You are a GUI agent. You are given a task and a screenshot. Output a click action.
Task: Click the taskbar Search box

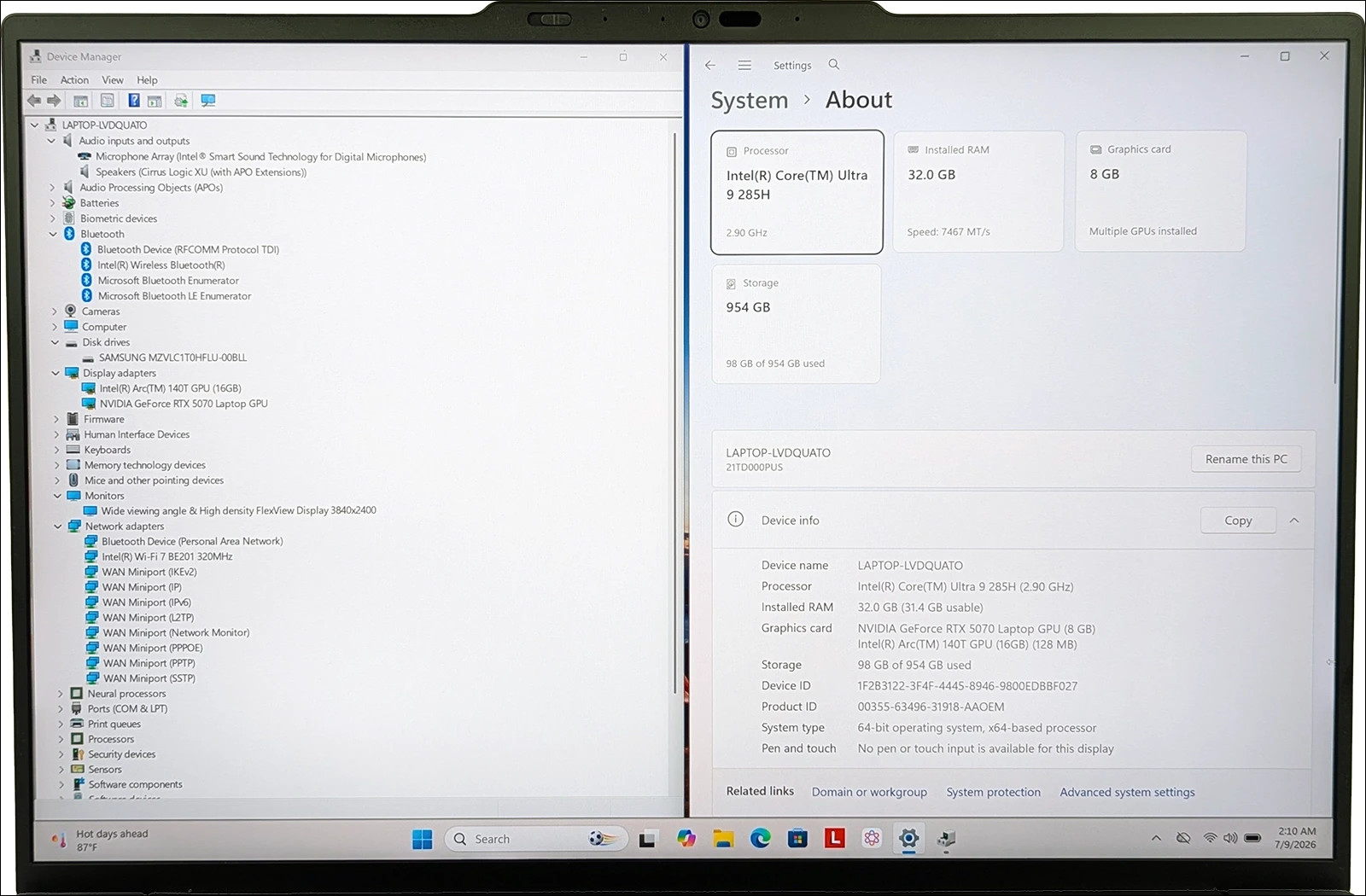tap(536, 839)
